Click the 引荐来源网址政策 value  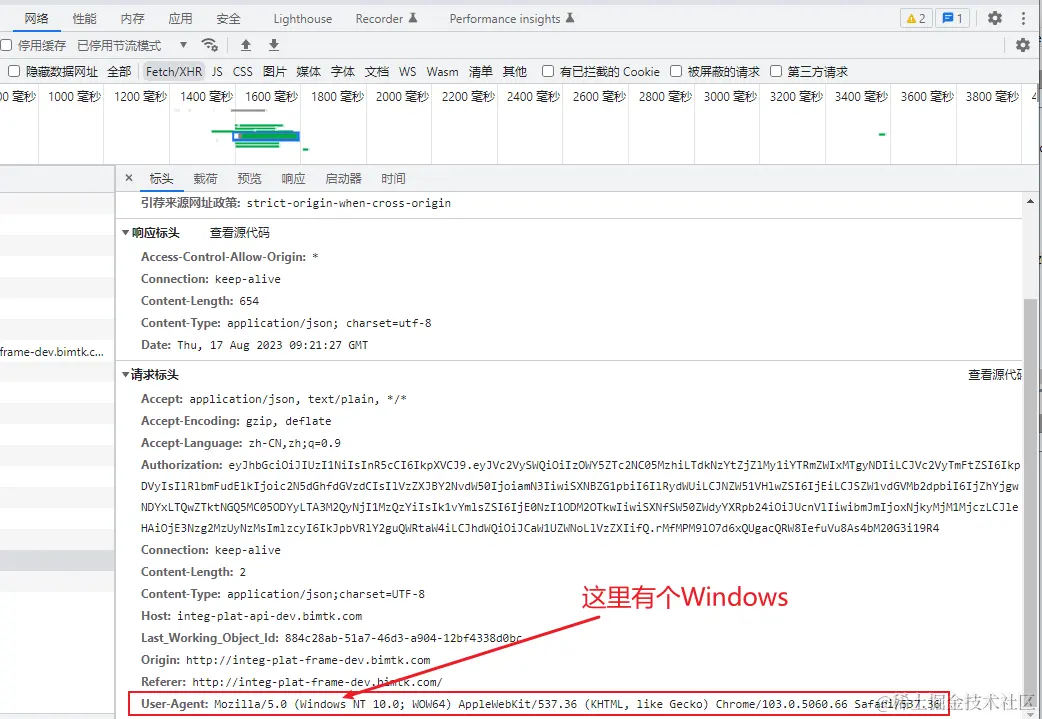pos(349,203)
